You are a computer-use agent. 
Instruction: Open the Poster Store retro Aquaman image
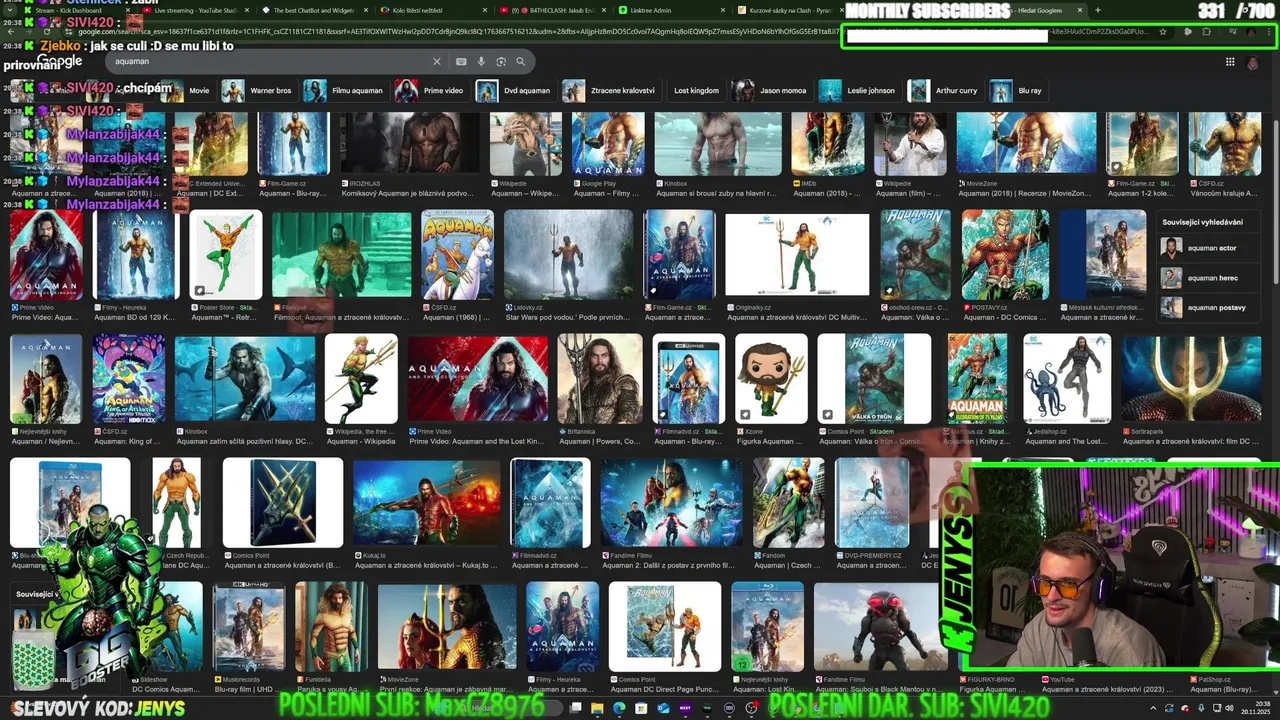225,255
